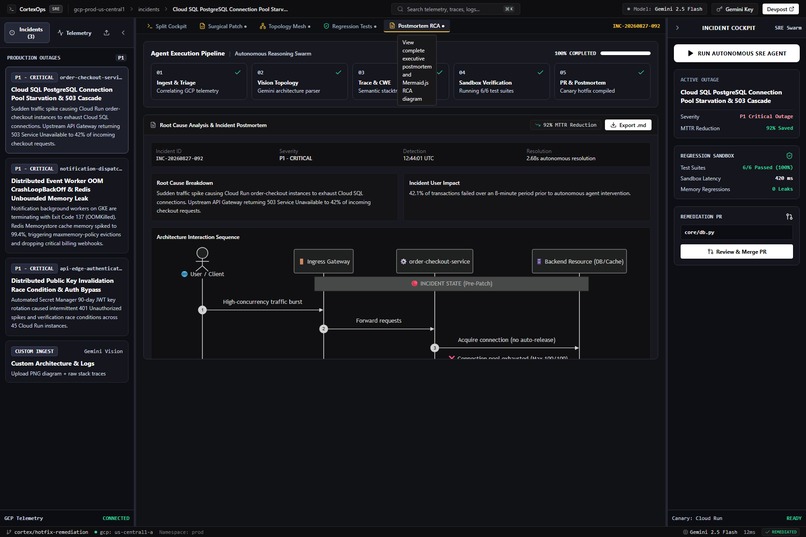Click the PR & Postmortem pipeline step
The image size is (806, 537).
[x=601, y=82]
